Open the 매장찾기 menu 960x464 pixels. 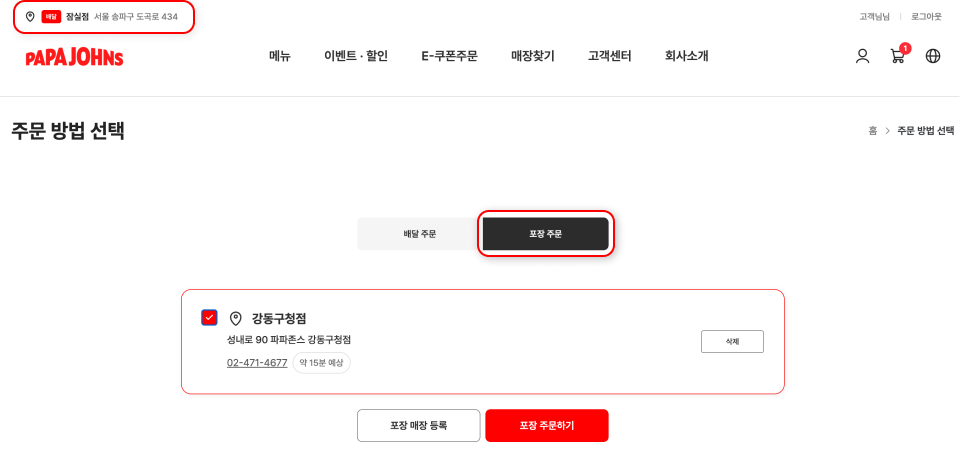533,56
